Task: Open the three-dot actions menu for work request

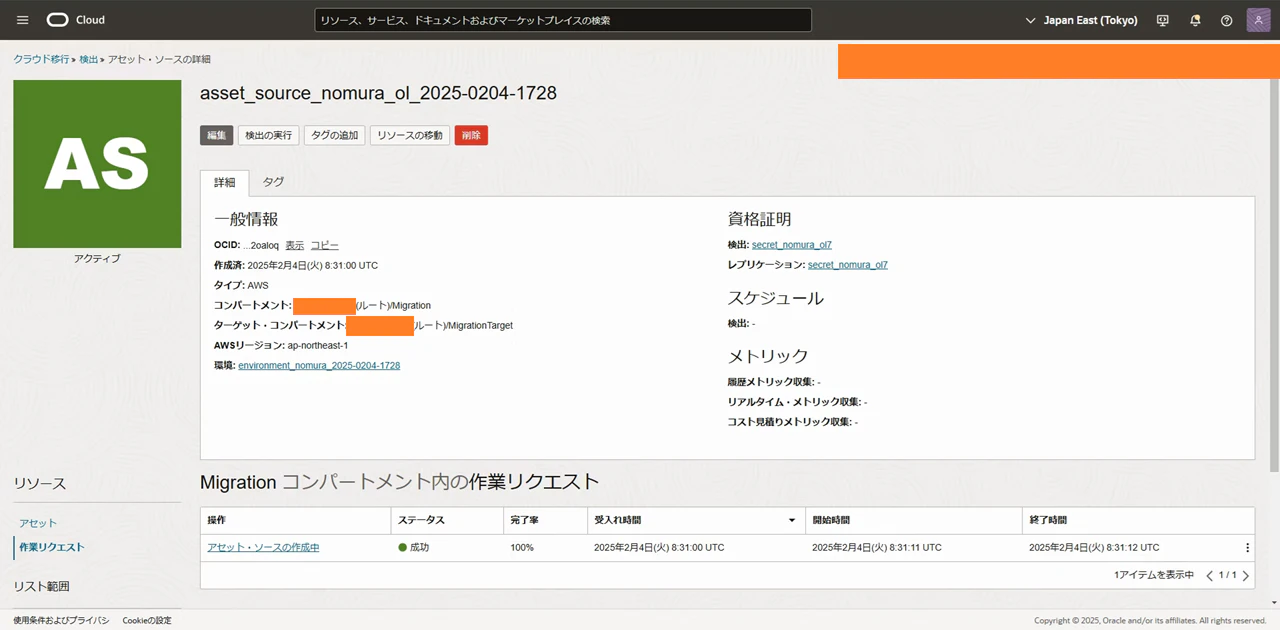Action: (1247, 548)
